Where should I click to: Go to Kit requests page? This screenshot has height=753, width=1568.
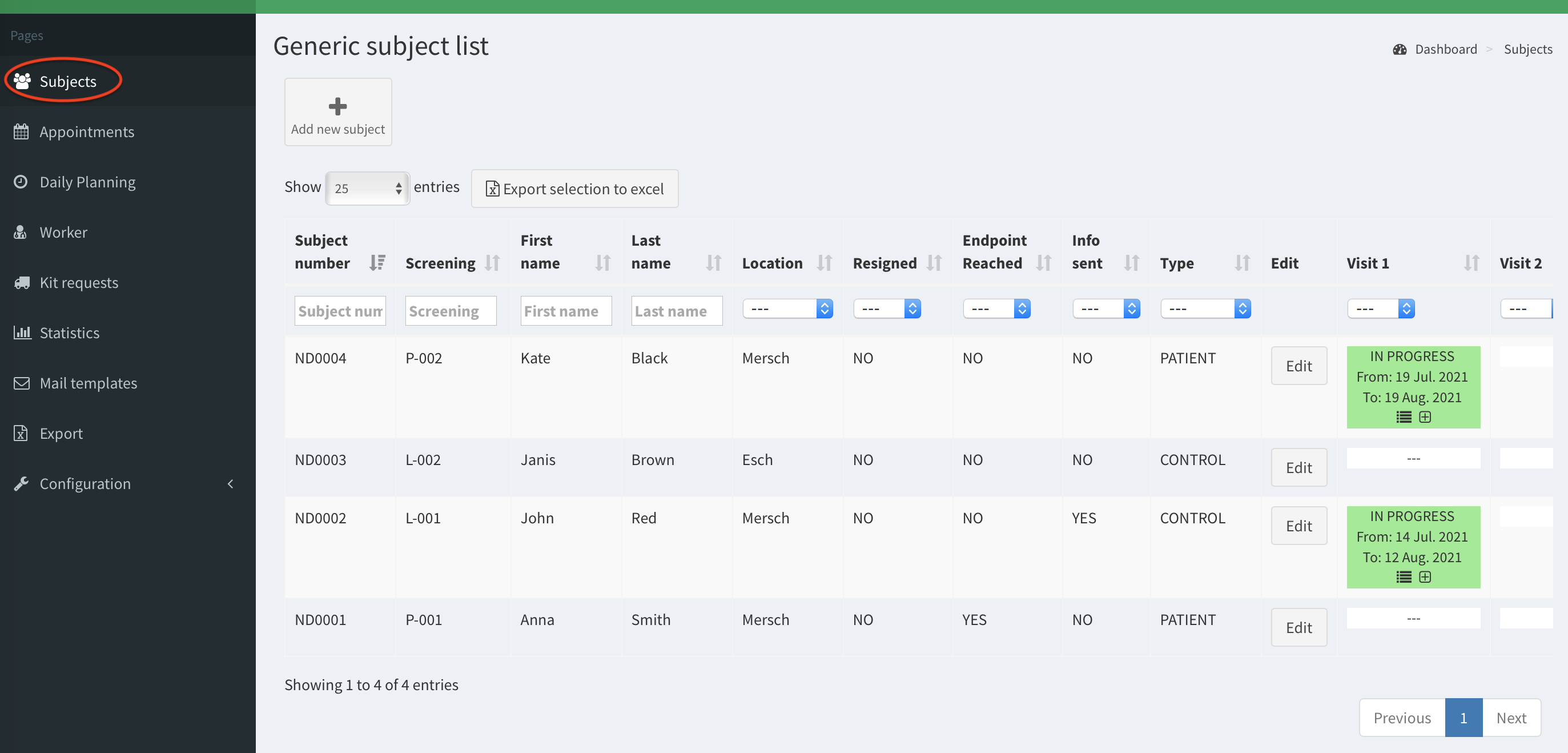(x=79, y=283)
